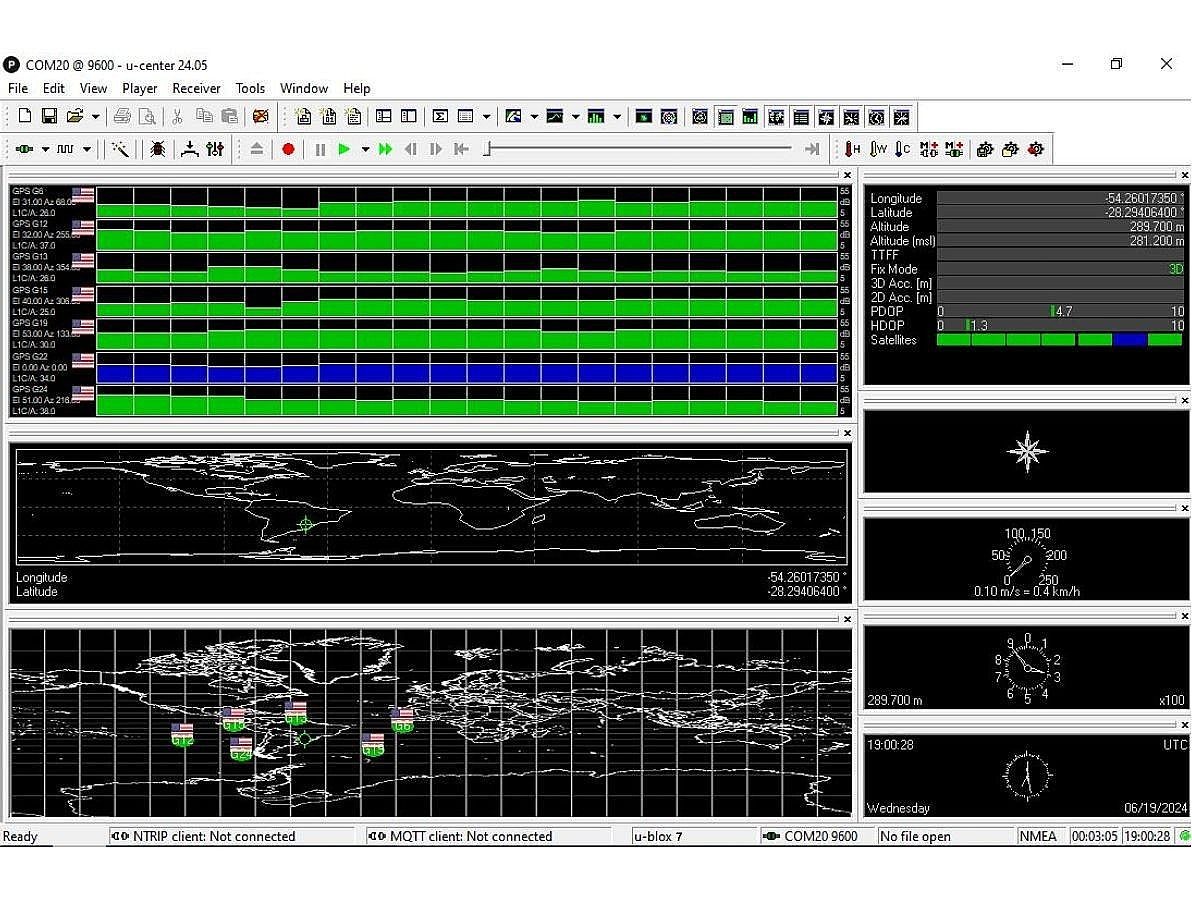Open the baudrate dropdown arrow
The image size is (1192, 900).
click(x=87, y=149)
